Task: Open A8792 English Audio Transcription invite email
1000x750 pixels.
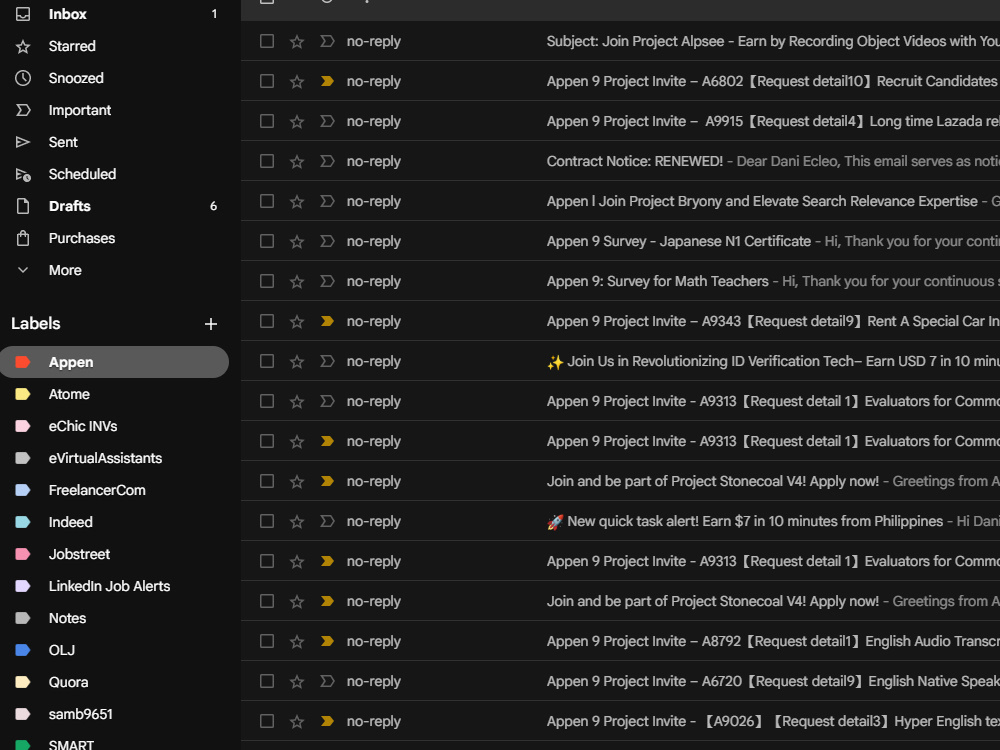Action: 621,641
